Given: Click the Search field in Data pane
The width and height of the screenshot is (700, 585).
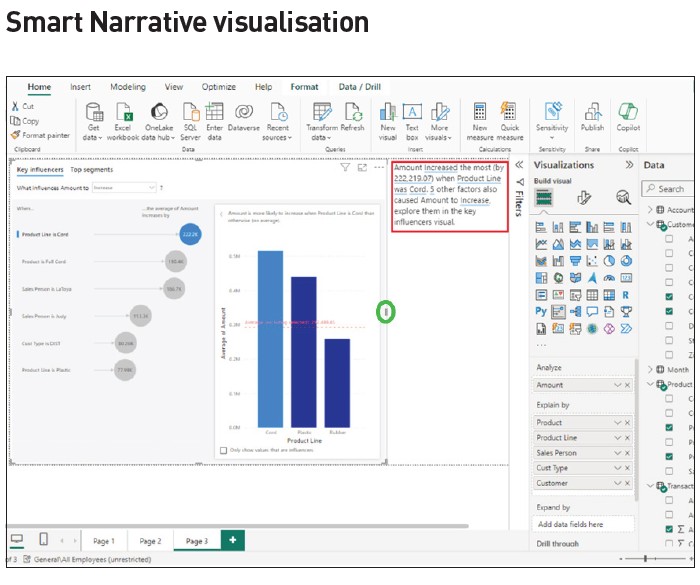Looking at the screenshot, I should coord(672,188).
